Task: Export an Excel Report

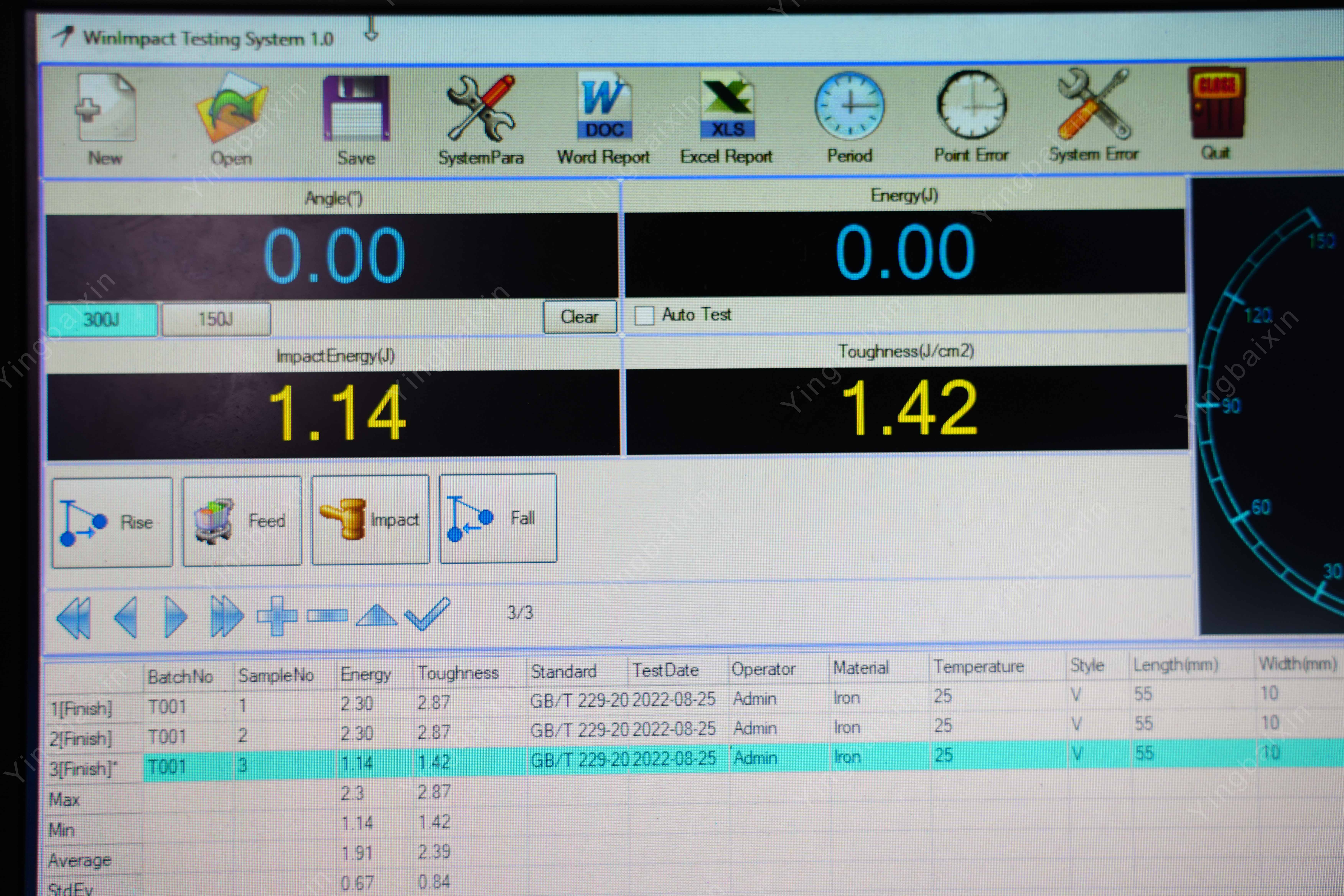Action: click(x=726, y=118)
